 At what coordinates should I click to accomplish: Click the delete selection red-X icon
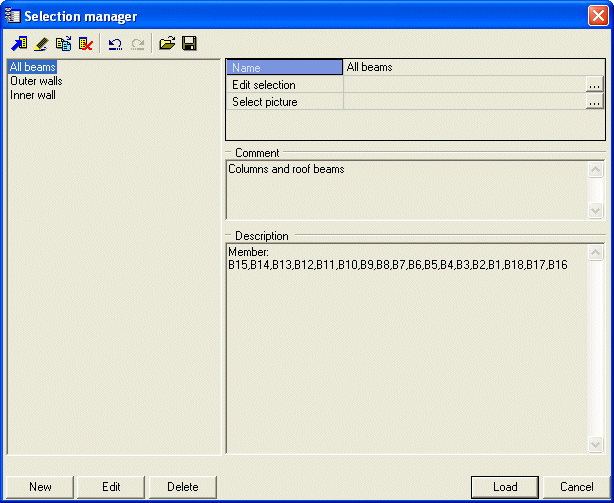[86, 43]
